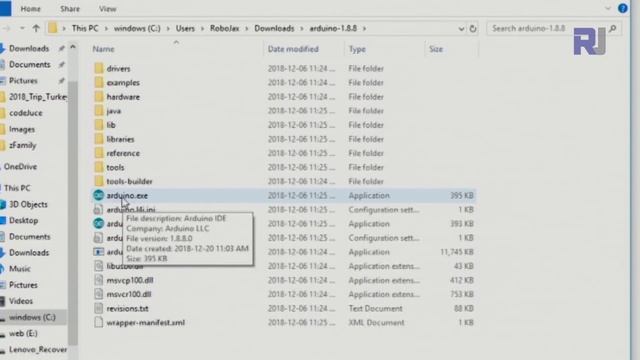640x360 pixels.
Task: Select web (E:) drive in sidebar
Action: pos(23,333)
